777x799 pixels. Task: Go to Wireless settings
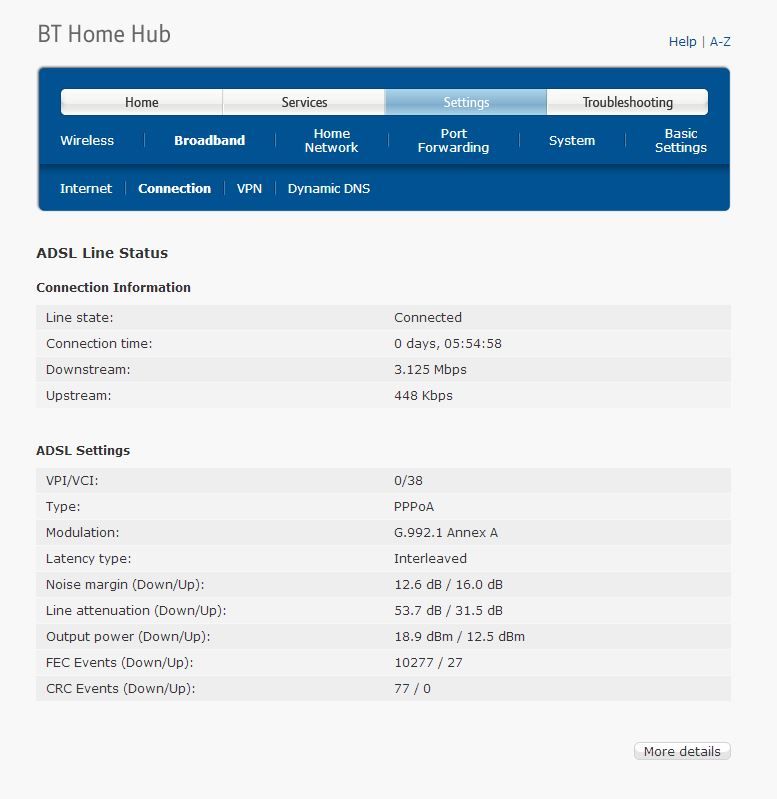[x=87, y=140]
